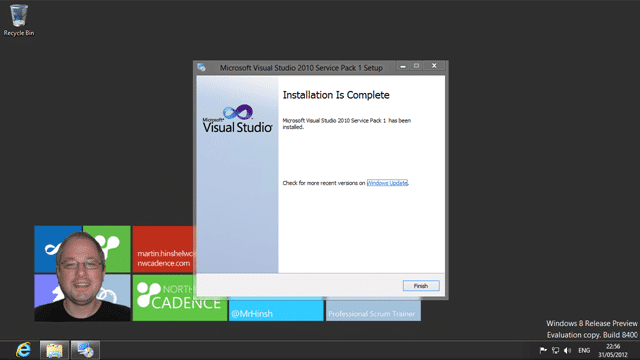Open the Windows Update link
Image resolution: width=640 pixels, height=360 pixels.
click(x=387, y=183)
